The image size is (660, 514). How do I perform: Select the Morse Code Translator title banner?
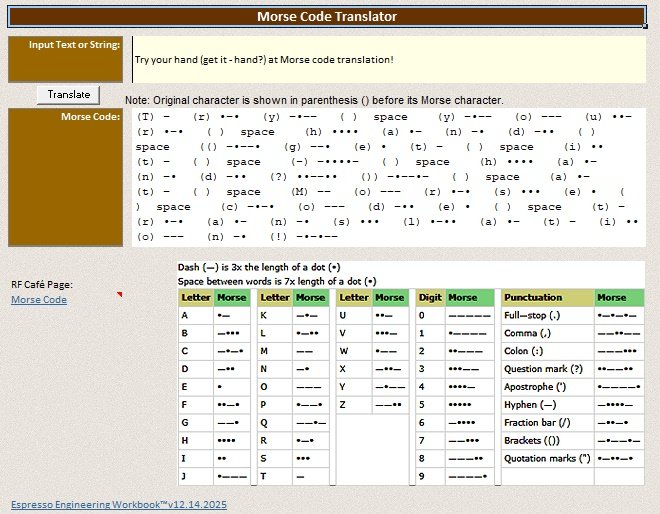[327, 17]
